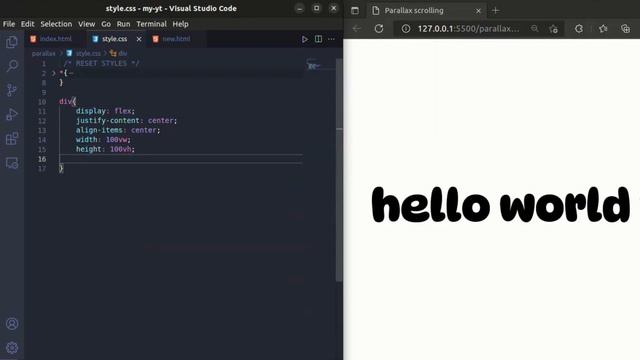Open the File menu
Image resolution: width=640 pixels, height=360 pixels.
pos(9,24)
